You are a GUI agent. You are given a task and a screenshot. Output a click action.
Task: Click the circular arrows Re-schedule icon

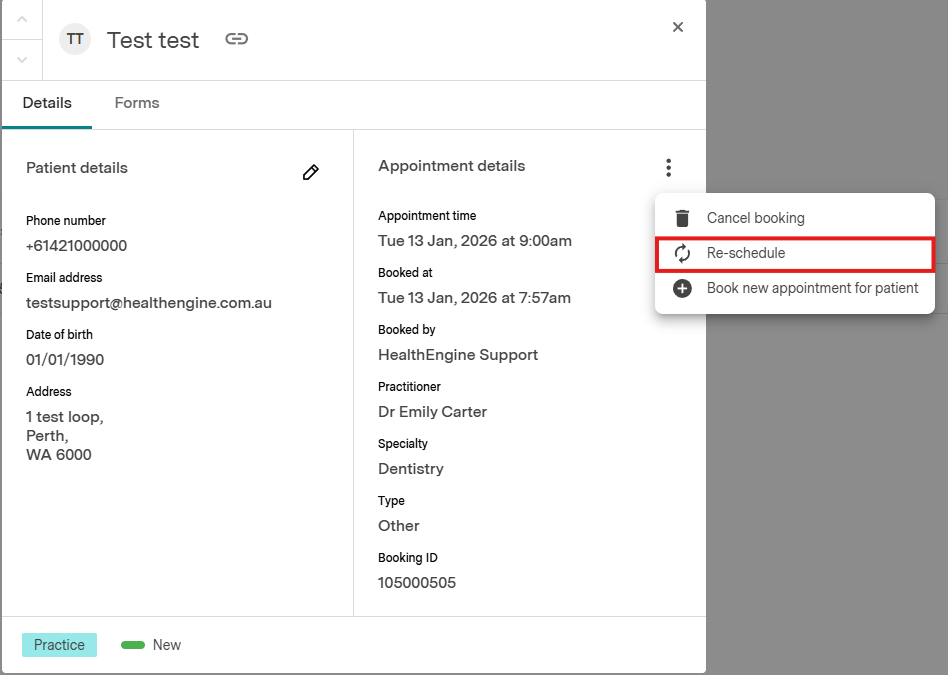point(682,254)
